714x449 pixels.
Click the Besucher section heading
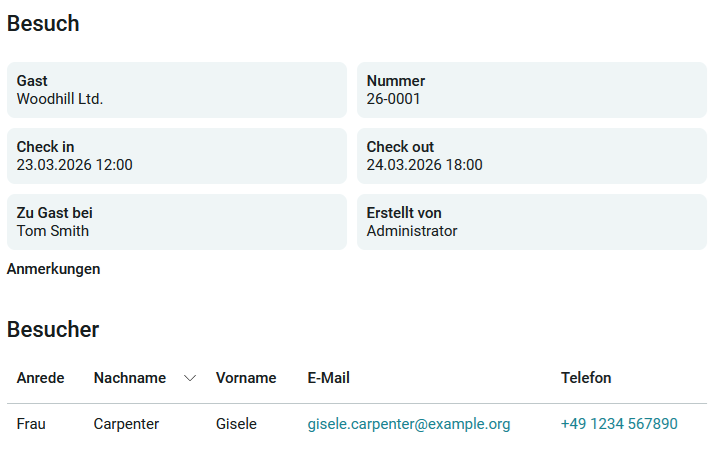[x=53, y=329]
